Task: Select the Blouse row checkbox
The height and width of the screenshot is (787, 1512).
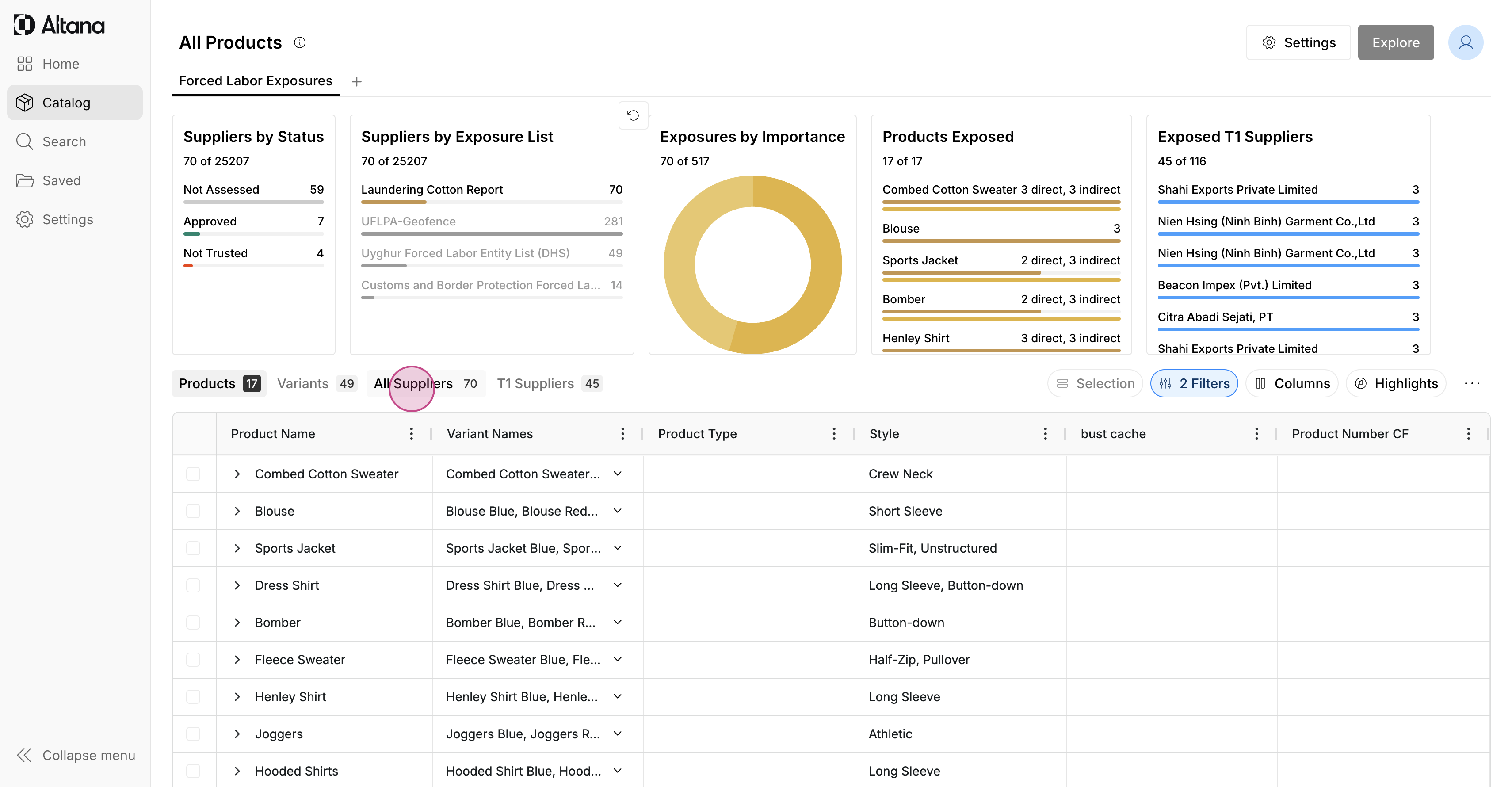Action: coord(193,511)
